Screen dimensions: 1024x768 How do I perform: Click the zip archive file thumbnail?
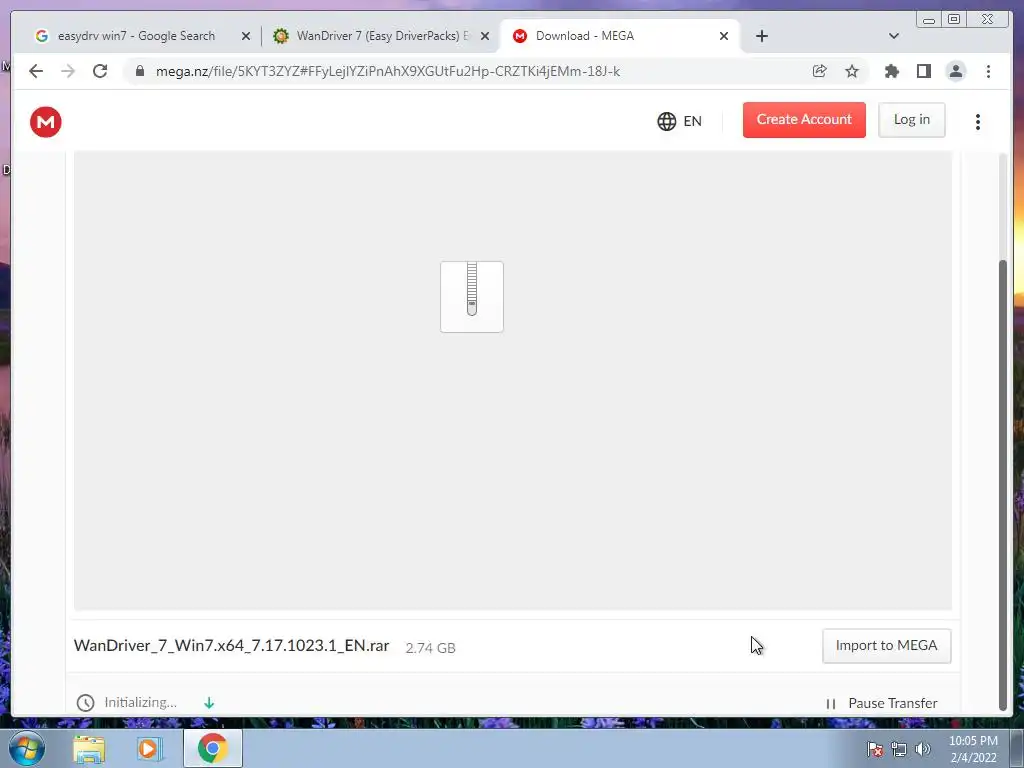pos(472,296)
